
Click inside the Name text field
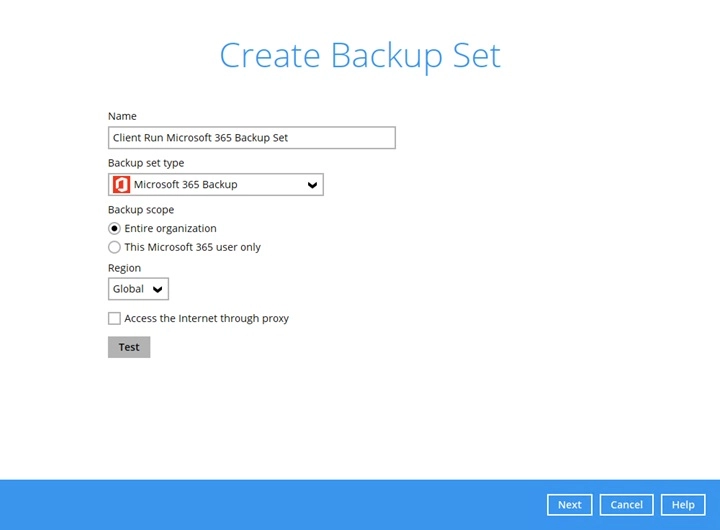(251, 138)
